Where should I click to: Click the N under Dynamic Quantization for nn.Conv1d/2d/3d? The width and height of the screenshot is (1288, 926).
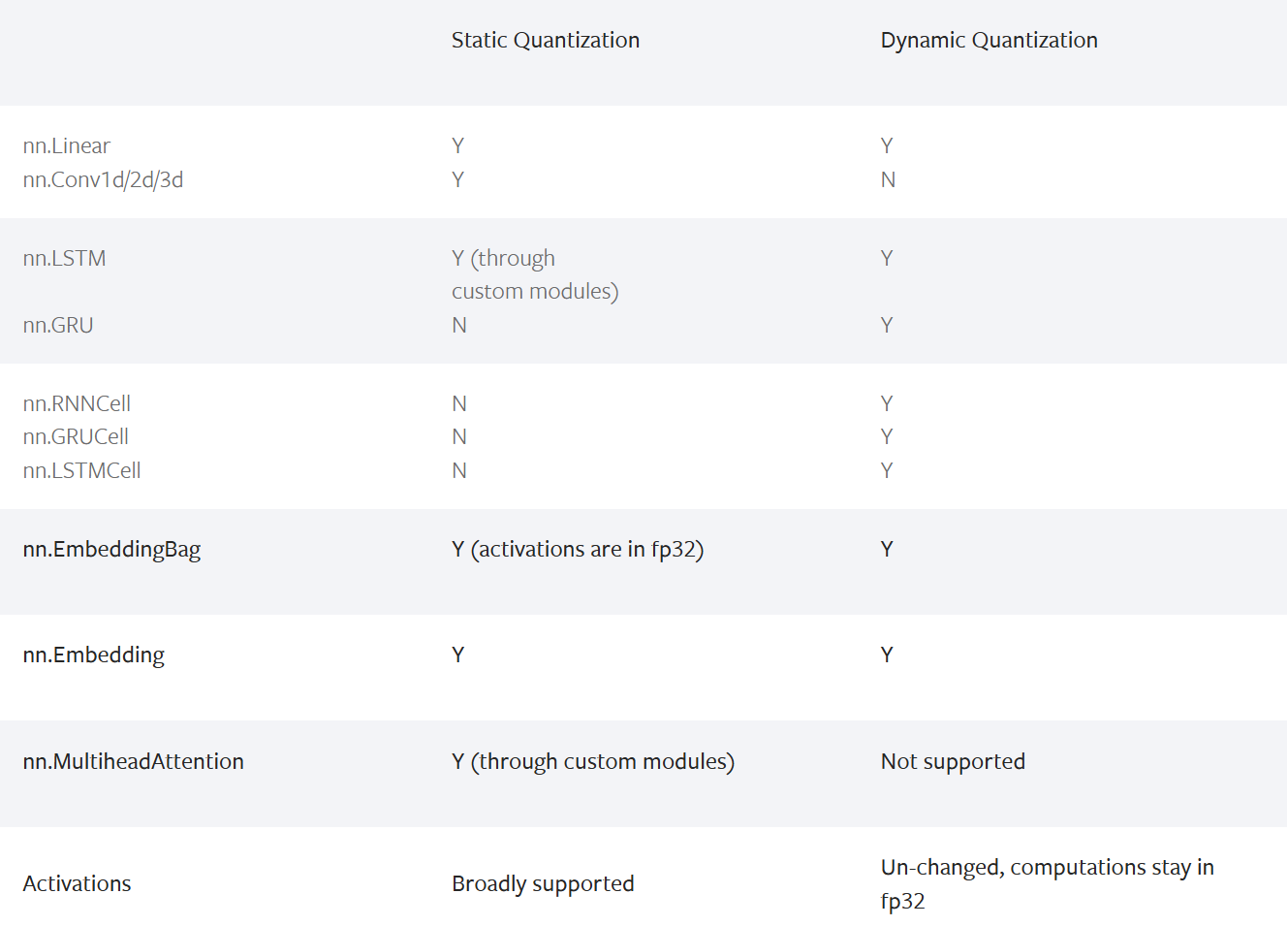point(888,180)
